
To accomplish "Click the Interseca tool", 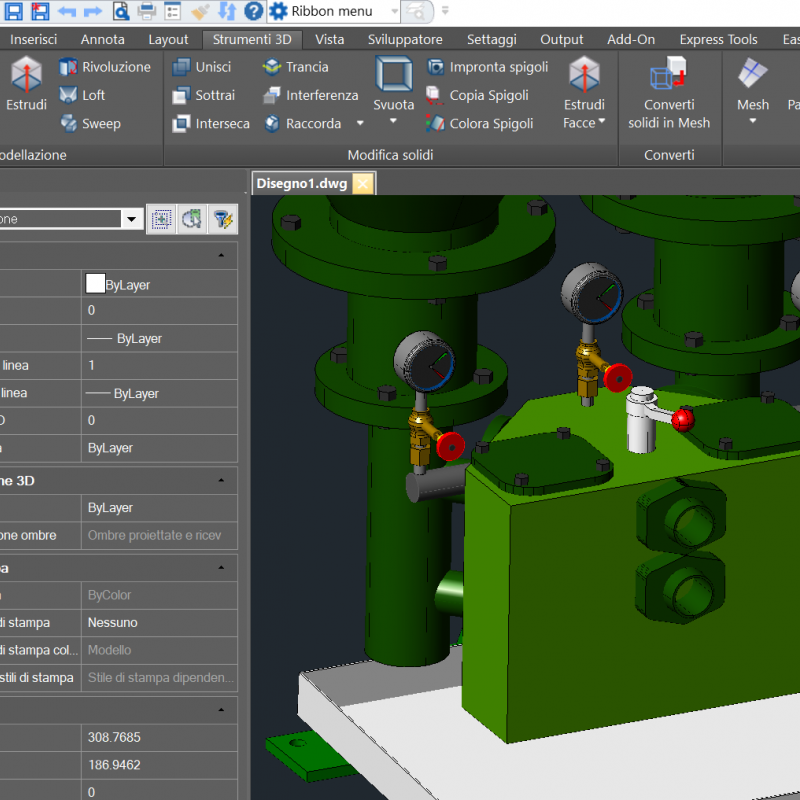I will (211, 124).
